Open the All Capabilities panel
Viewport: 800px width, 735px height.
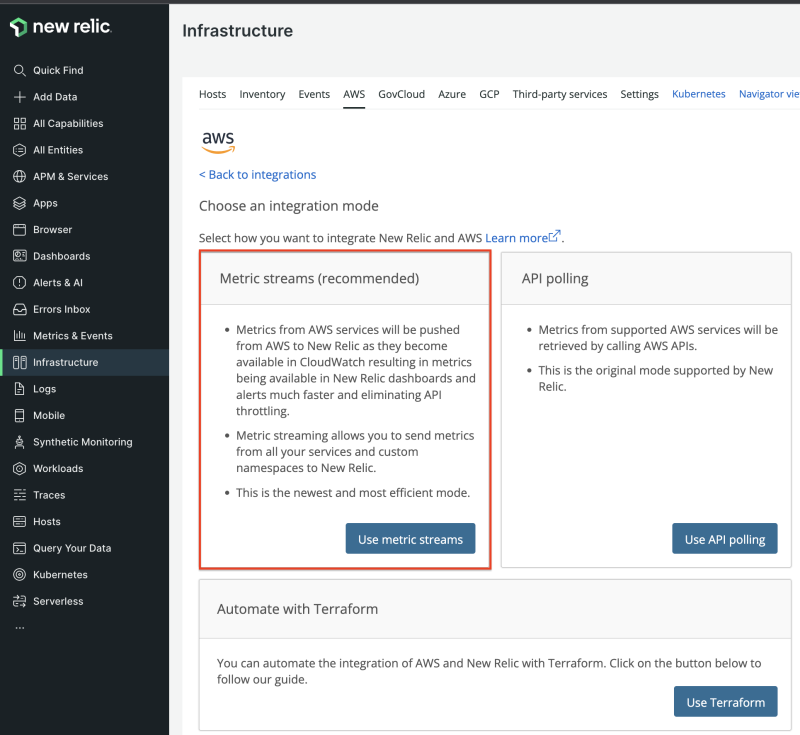coord(66,123)
